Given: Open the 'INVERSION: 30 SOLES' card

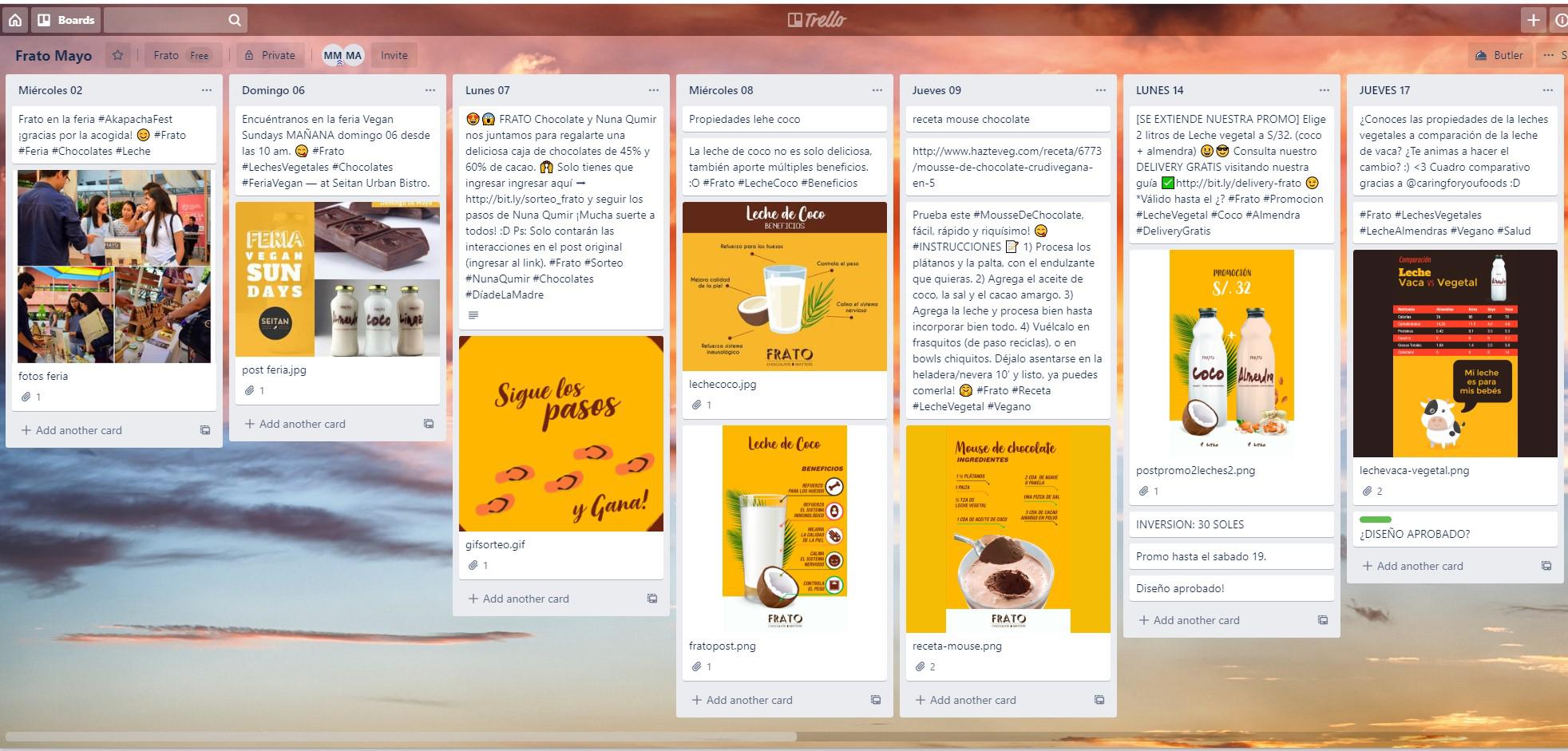Looking at the screenshot, I should [1232, 524].
